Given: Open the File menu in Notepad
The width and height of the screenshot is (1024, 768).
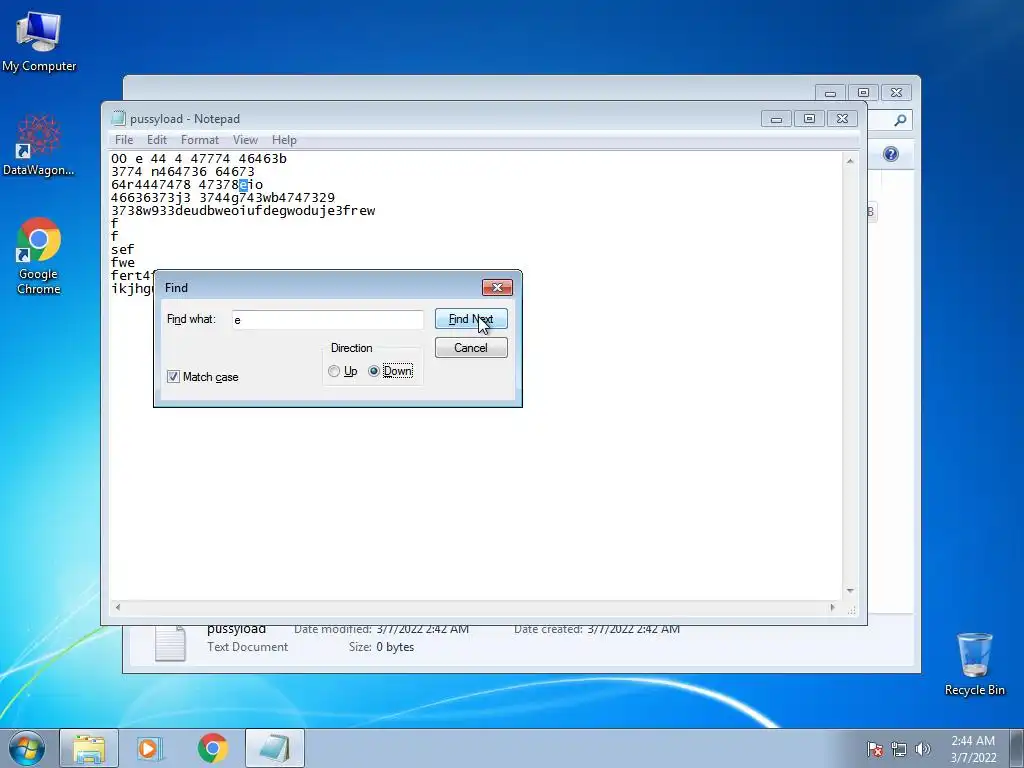Looking at the screenshot, I should pyautogui.click(x=123, y=140).
